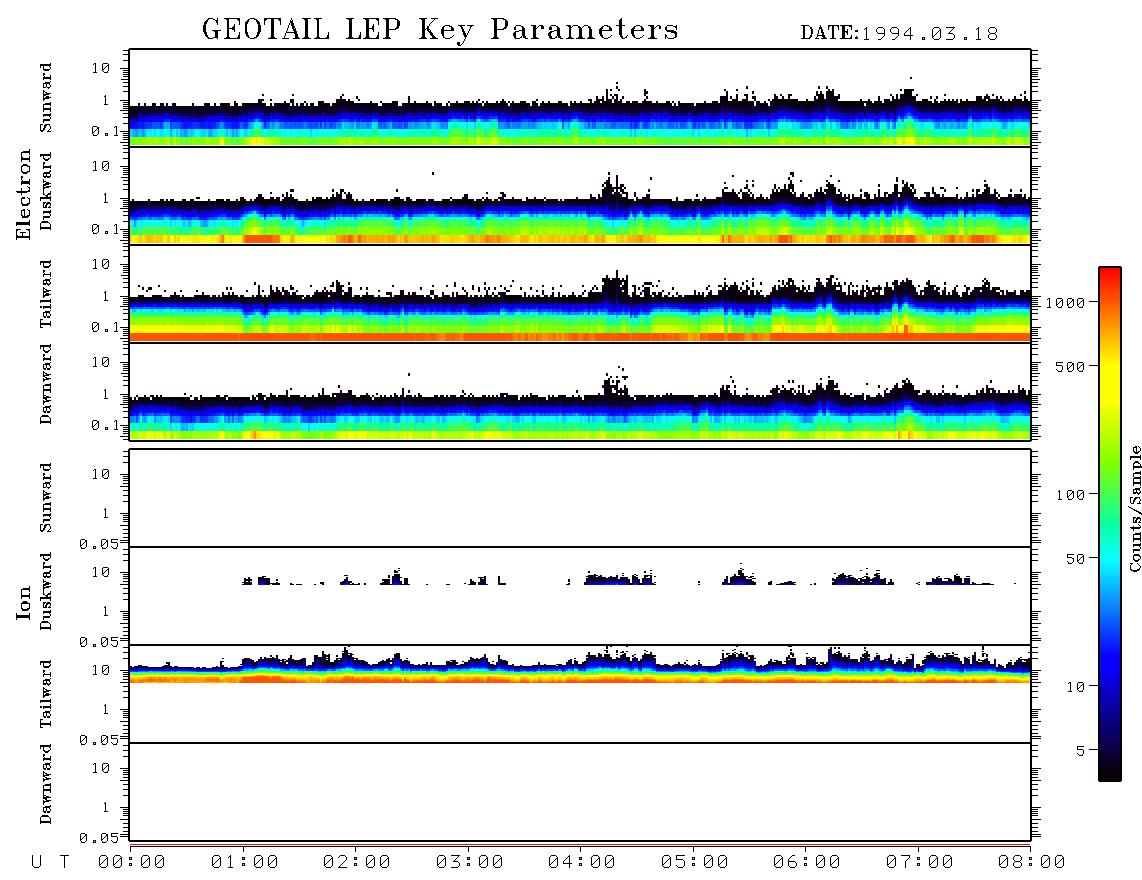Click the 07:00 time tick label
The width and height of the screenshot is (1142, 880).
click(920, 862)
